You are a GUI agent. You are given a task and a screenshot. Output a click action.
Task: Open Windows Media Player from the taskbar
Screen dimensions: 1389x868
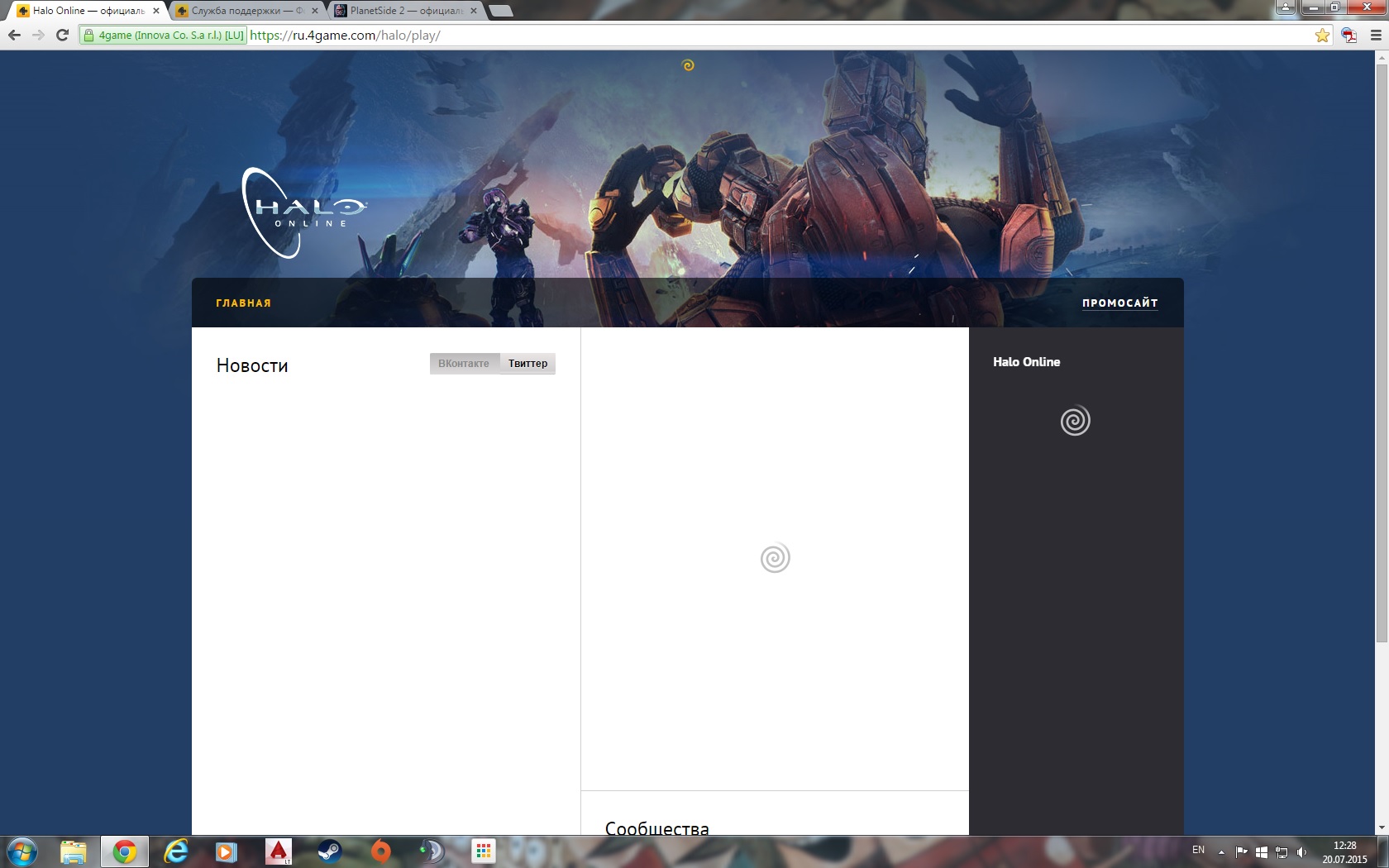[x=227, y=851]
